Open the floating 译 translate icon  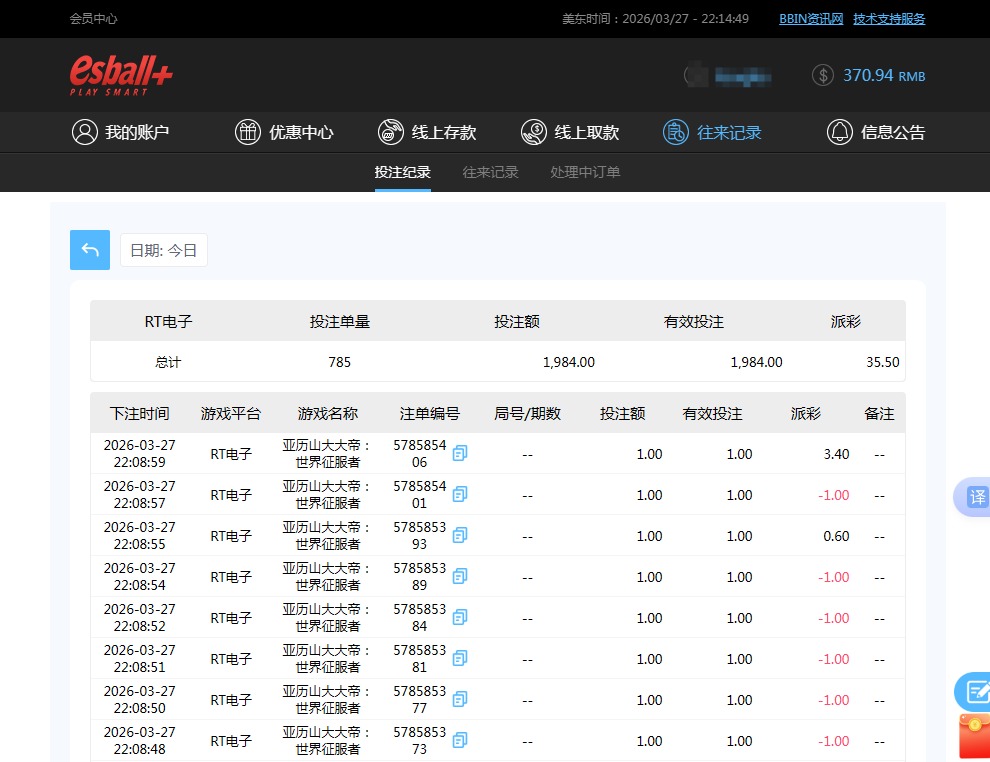click(x=978, y=497)
